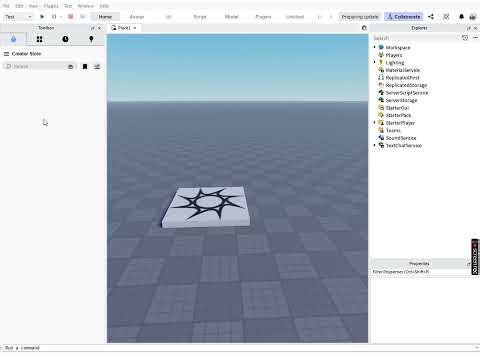Open the Model ribbon tab
The image size is (480, 360).
(231, 17)
